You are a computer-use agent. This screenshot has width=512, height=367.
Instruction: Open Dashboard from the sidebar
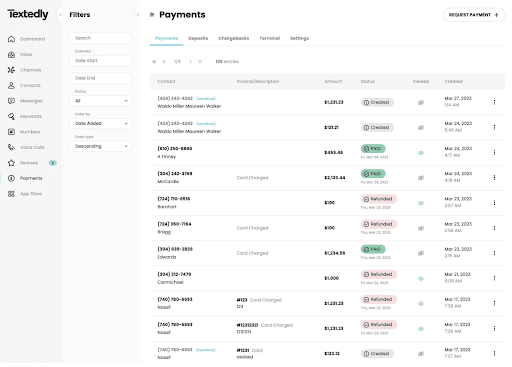[x=26, y=39]
